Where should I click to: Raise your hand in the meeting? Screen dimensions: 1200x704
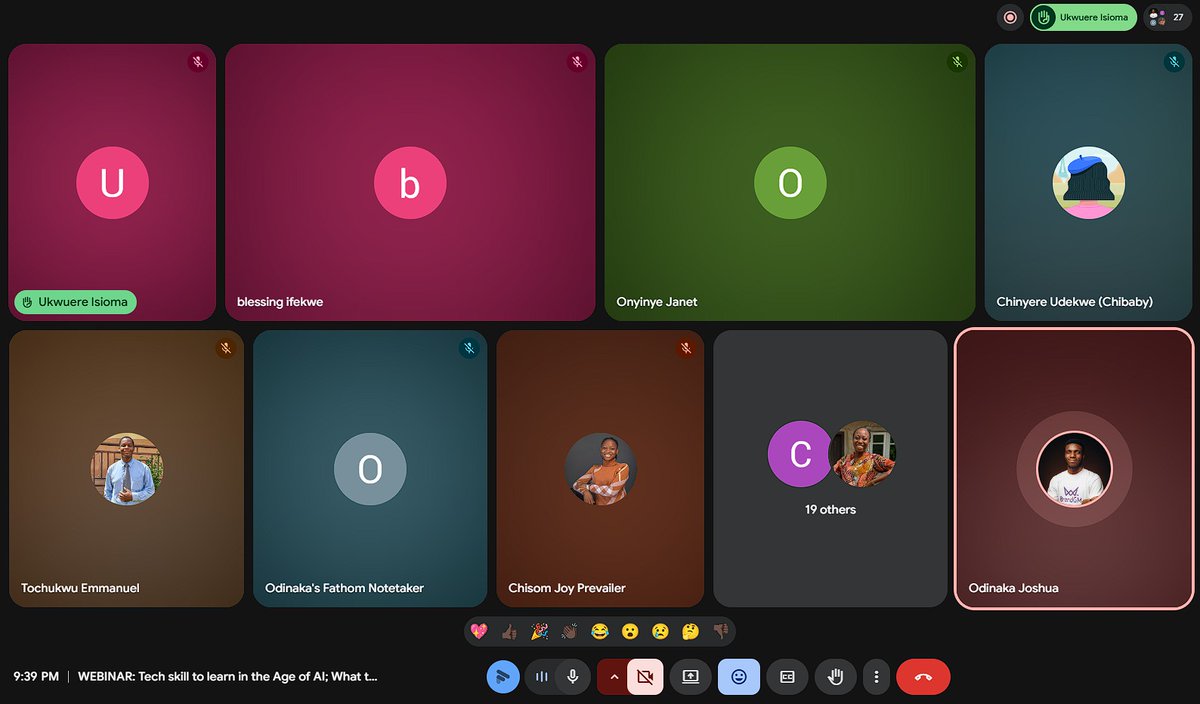pyautogui.click(x=836, y=677)
